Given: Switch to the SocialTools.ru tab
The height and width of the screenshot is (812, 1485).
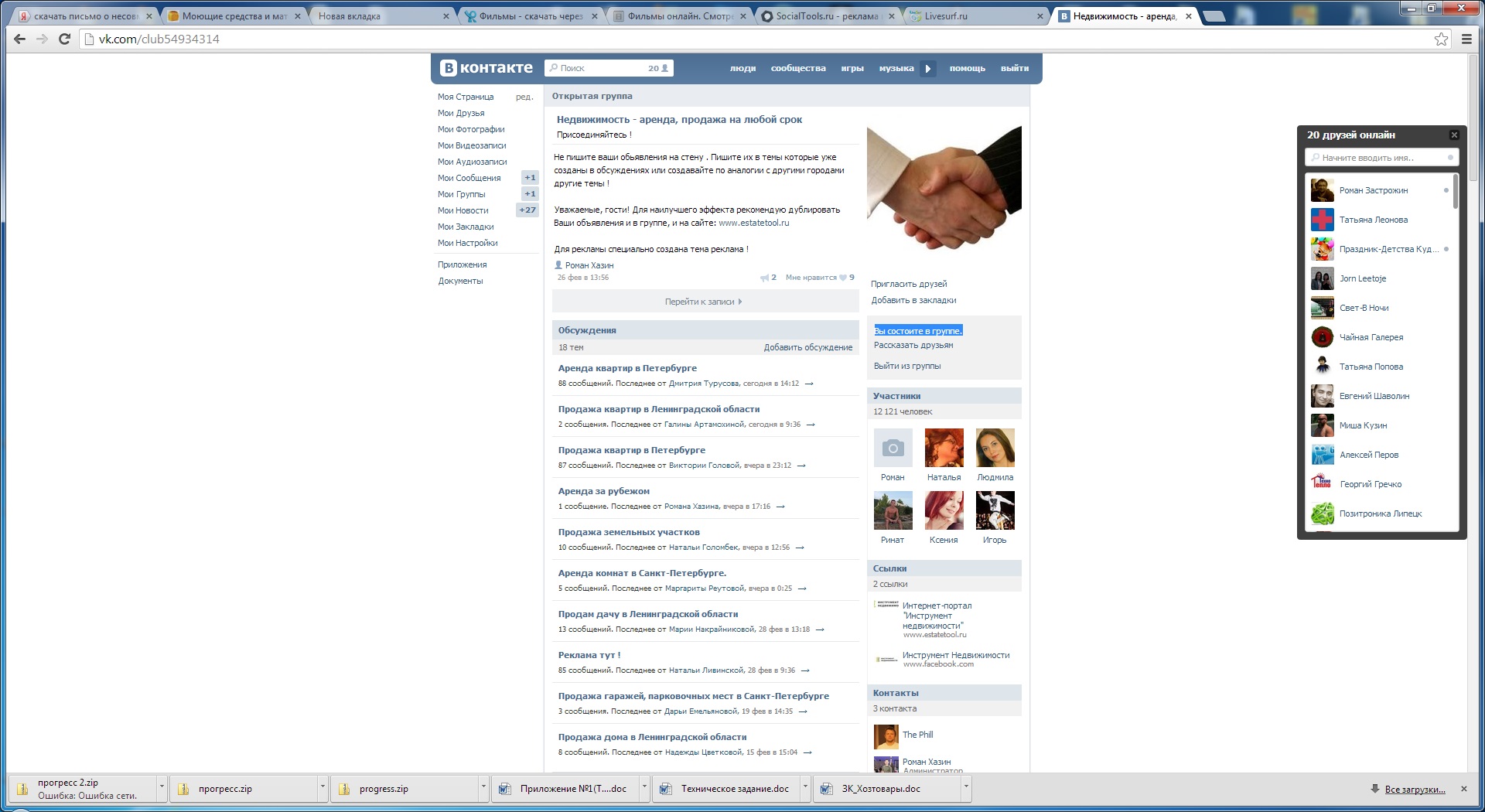Looking at the screenshot, I should coord(828,16).
